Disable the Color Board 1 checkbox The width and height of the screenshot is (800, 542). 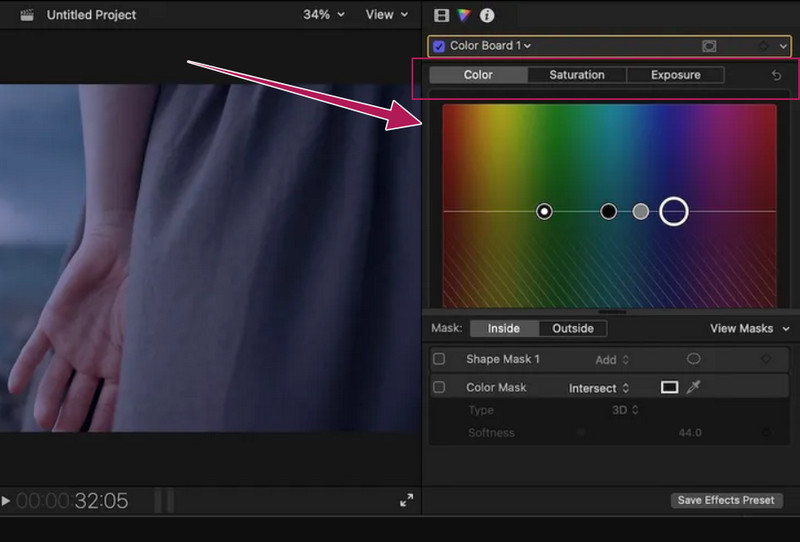[439, 46]
